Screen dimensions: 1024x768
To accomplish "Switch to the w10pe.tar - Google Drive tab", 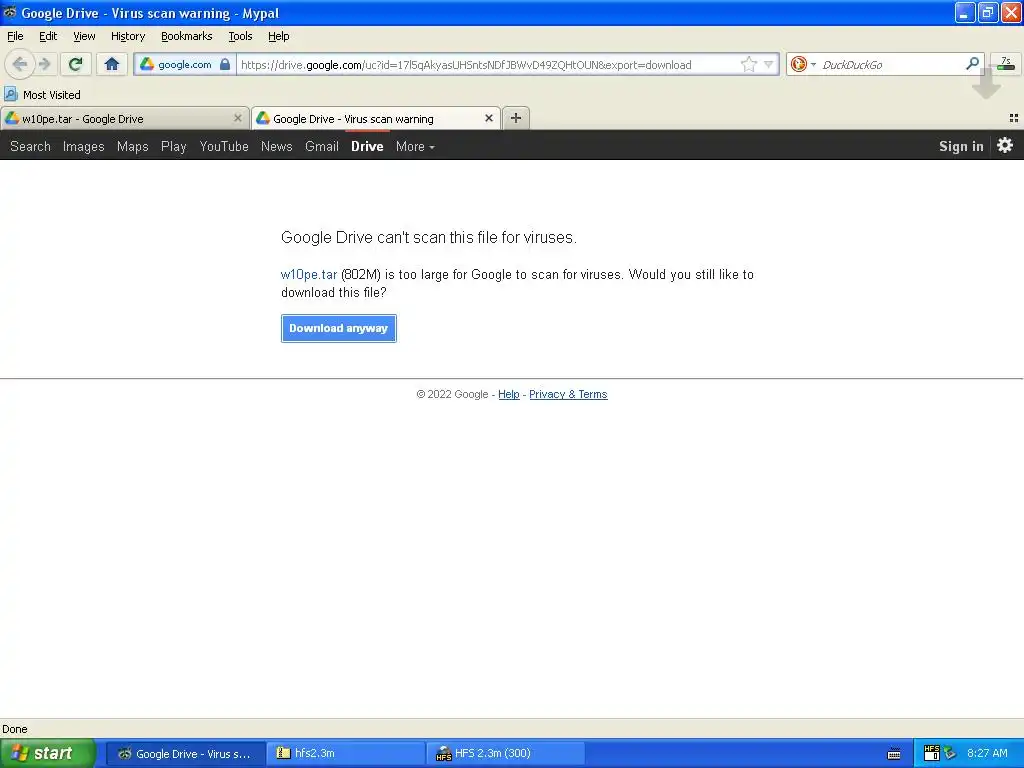I will [x=124, y=118].
